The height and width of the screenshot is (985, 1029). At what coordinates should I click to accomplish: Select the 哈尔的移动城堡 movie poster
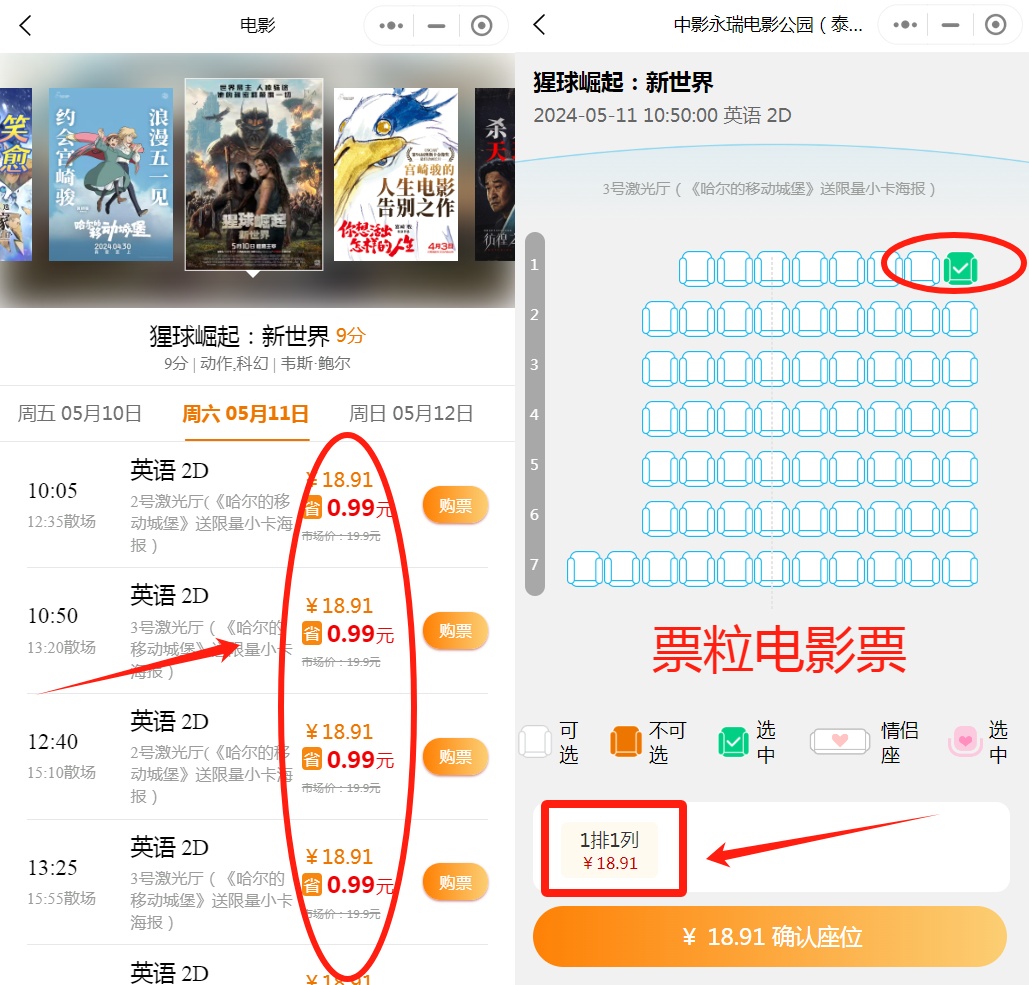[111, 175]
